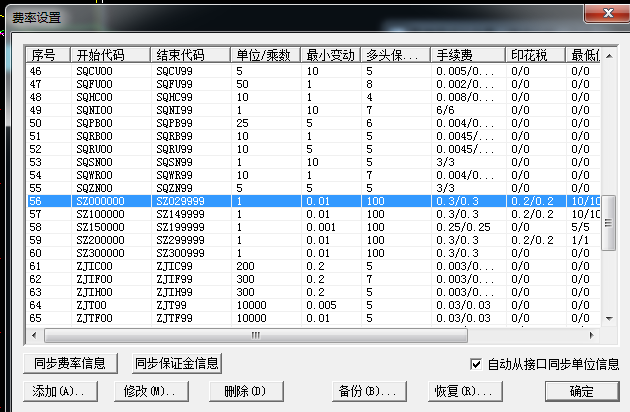Click the vertical scrollbar up arrow
630x412 pixels.
608,55
